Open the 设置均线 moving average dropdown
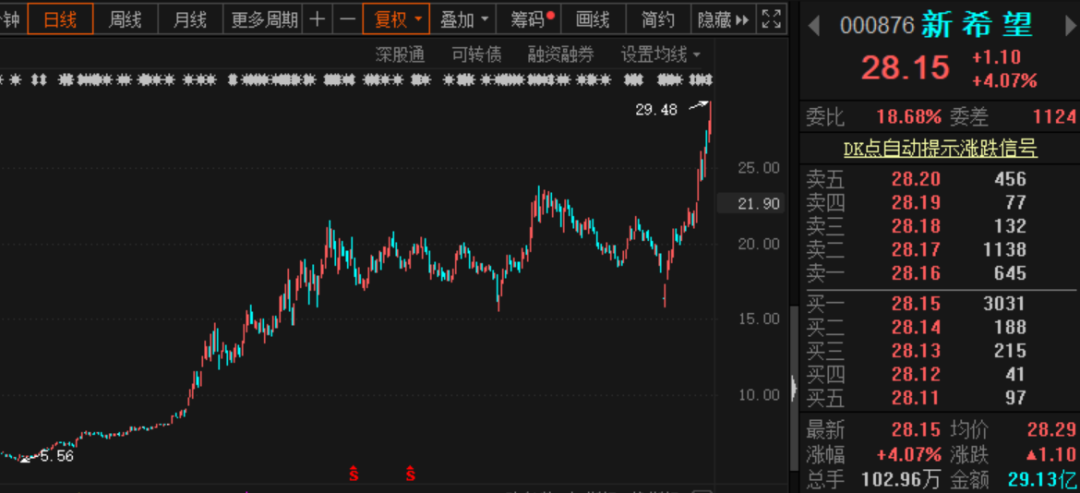Screen dimensions: 1080x493 [x=661, y=54]
